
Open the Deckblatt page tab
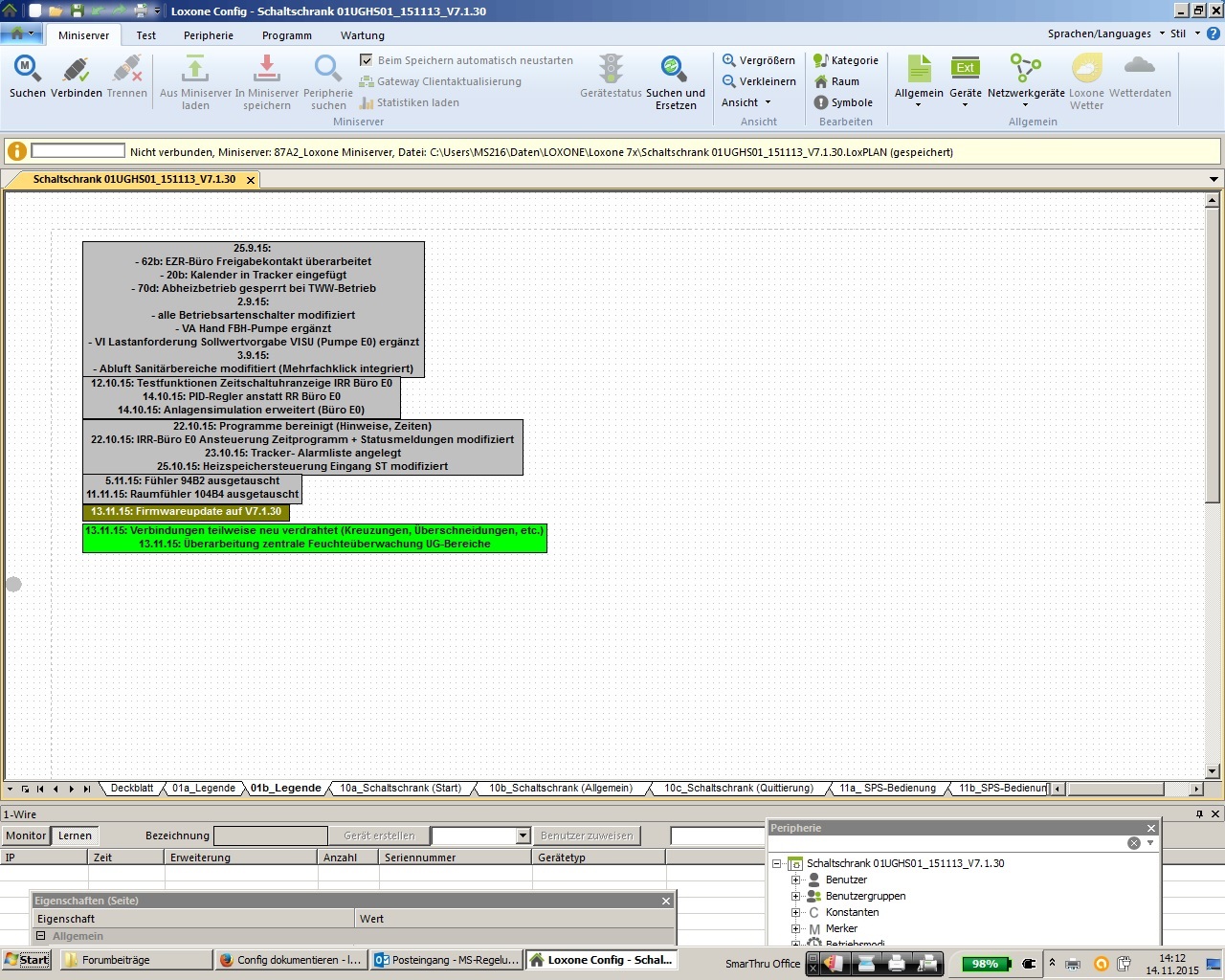132,789
